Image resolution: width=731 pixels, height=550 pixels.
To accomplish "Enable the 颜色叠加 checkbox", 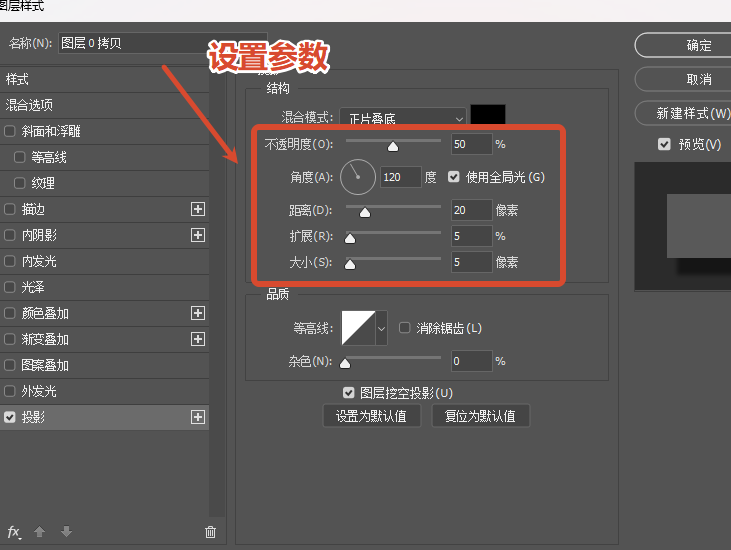I will click(x=9, y=313).
